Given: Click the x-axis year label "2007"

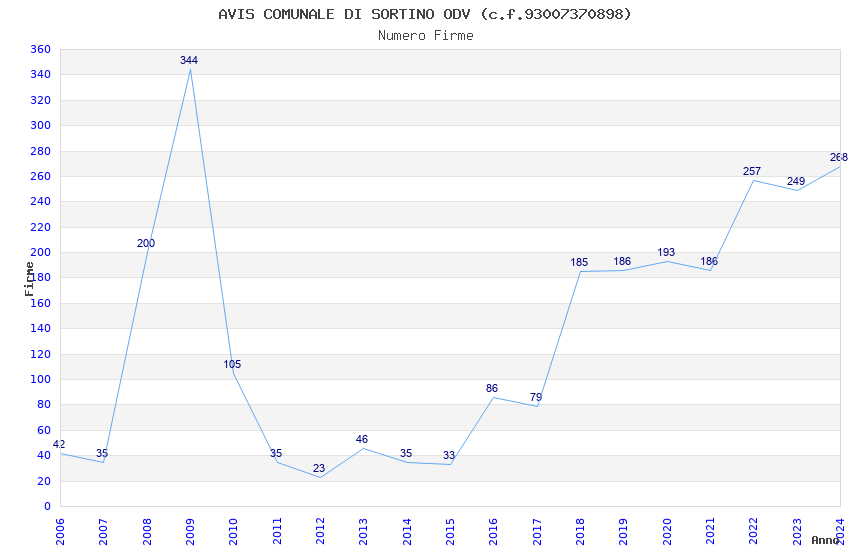Looking at the screenshot, I should point(103,532).
